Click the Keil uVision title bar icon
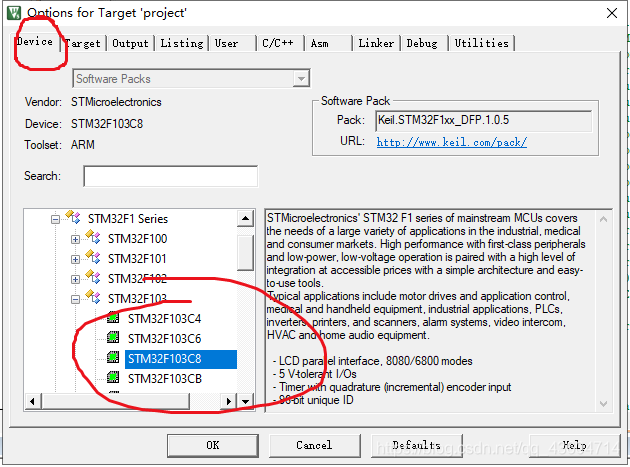 coord(14,12)
